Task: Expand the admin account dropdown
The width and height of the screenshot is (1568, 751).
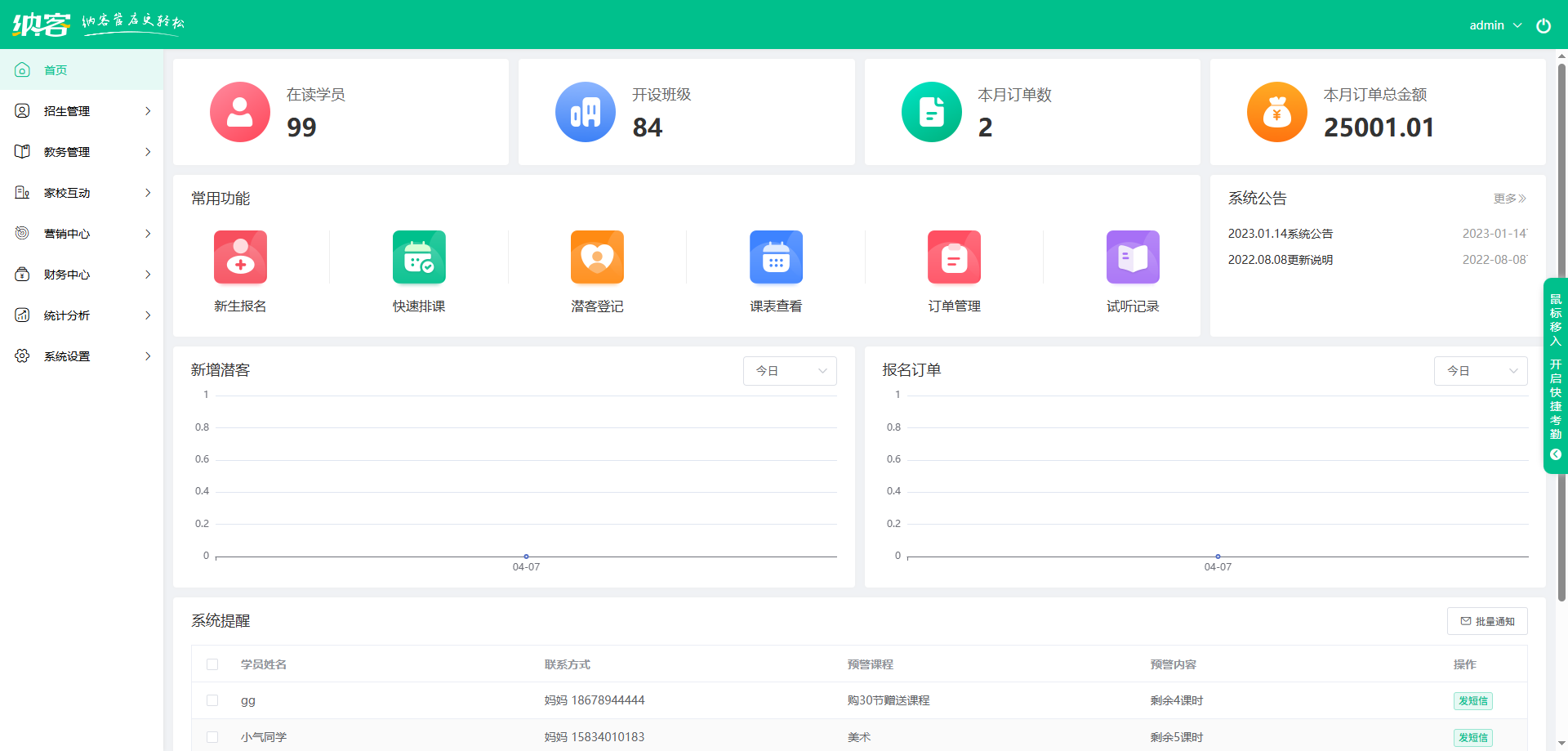Action: pyautogui.click(x=1495, y=25)
